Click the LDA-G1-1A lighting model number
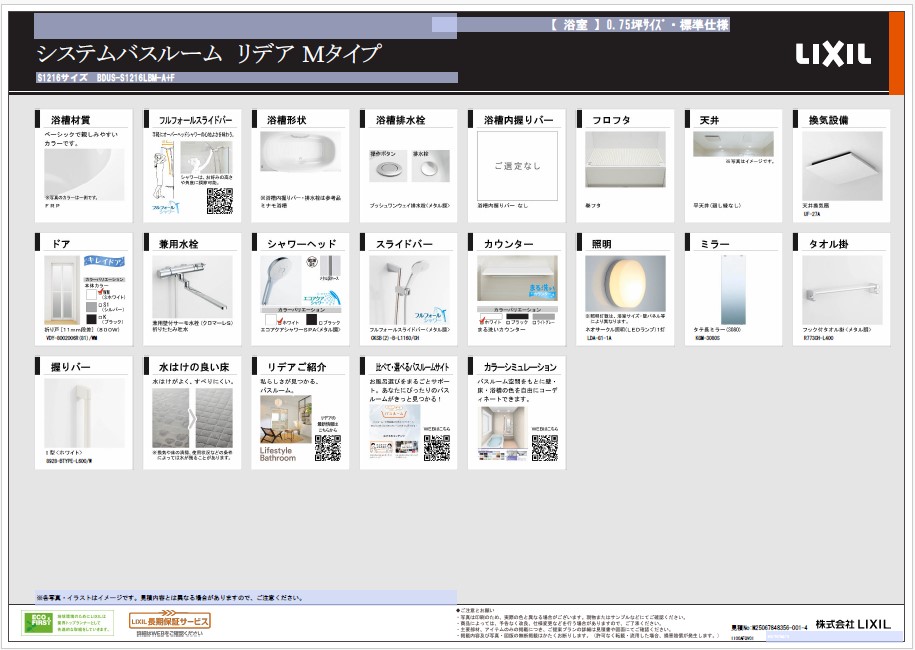Screen dimensions: 915x650 click(x=599, y=338)
